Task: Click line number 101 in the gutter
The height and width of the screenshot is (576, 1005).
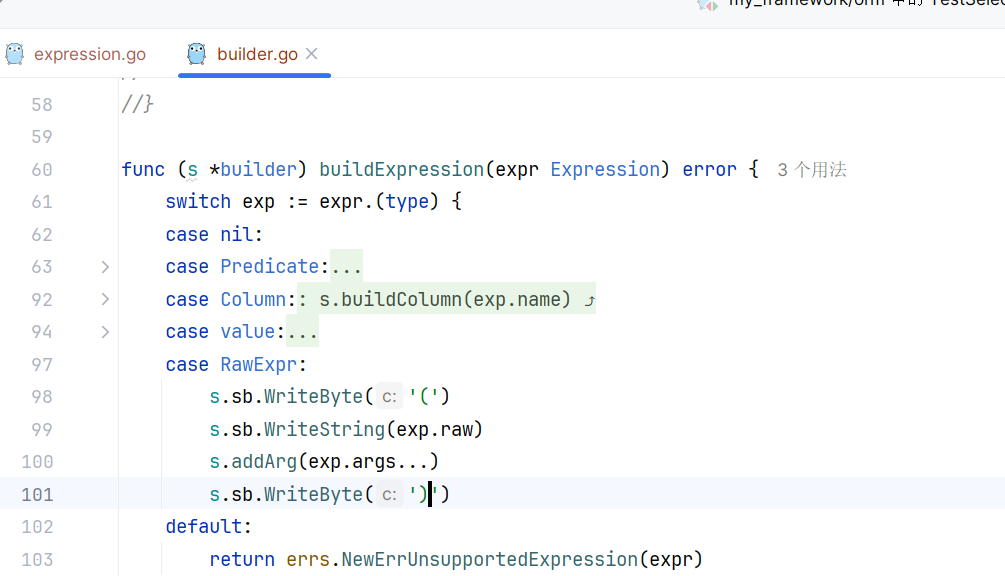Action: (x=37, y=495)
